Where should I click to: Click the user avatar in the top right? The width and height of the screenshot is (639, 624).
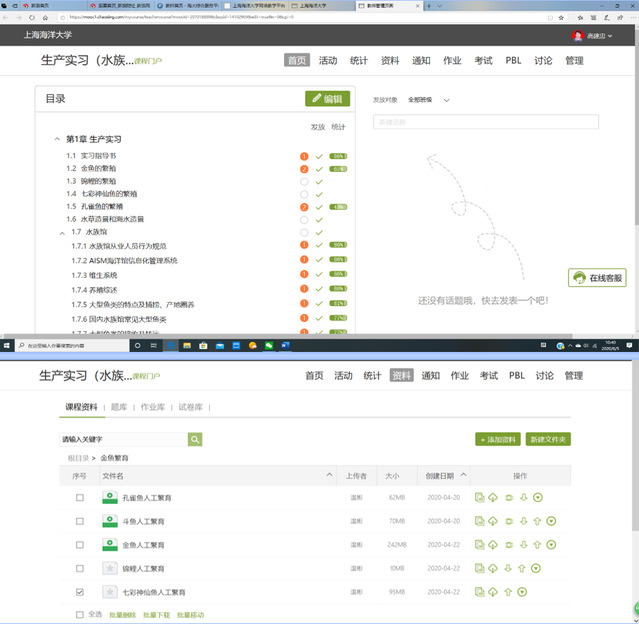coord(577,36)
